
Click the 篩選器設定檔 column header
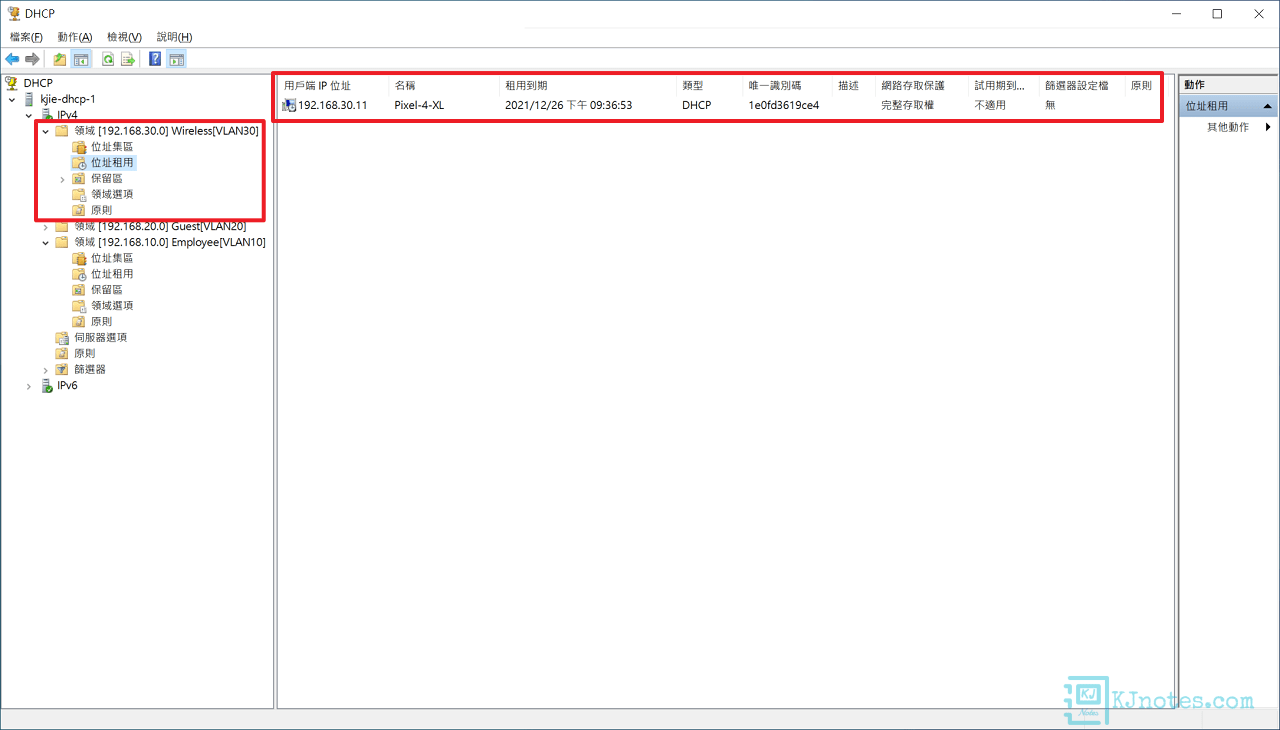tap(1083, 86)
